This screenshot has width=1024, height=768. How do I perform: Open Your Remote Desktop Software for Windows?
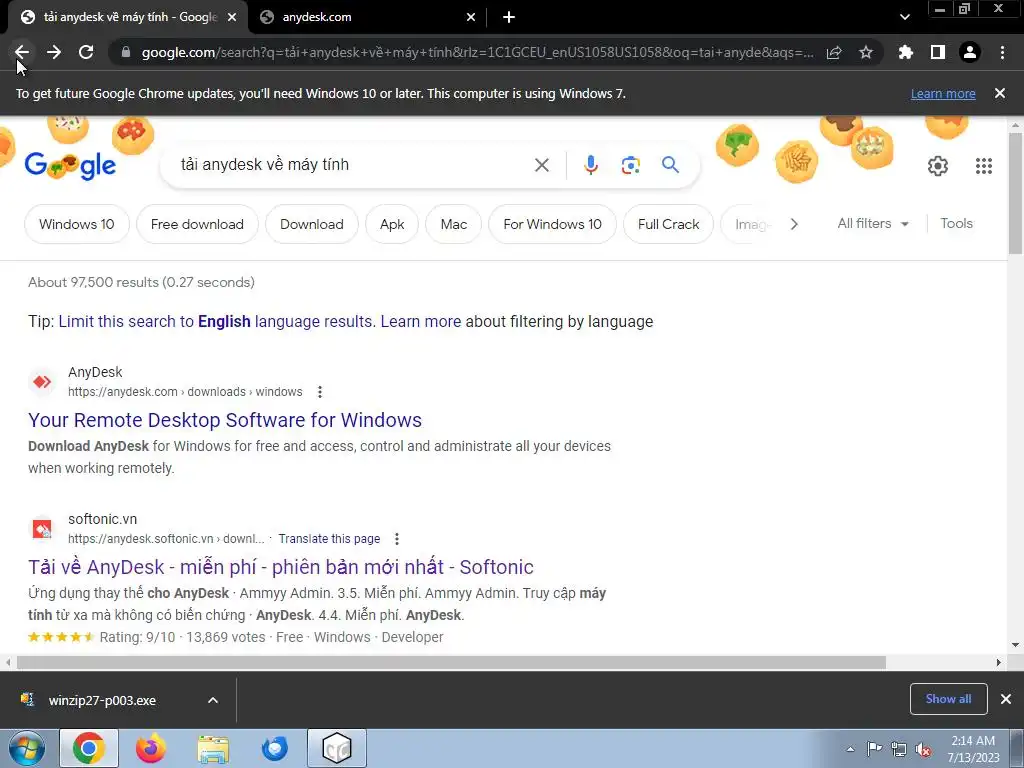click(x=225, y=420)
